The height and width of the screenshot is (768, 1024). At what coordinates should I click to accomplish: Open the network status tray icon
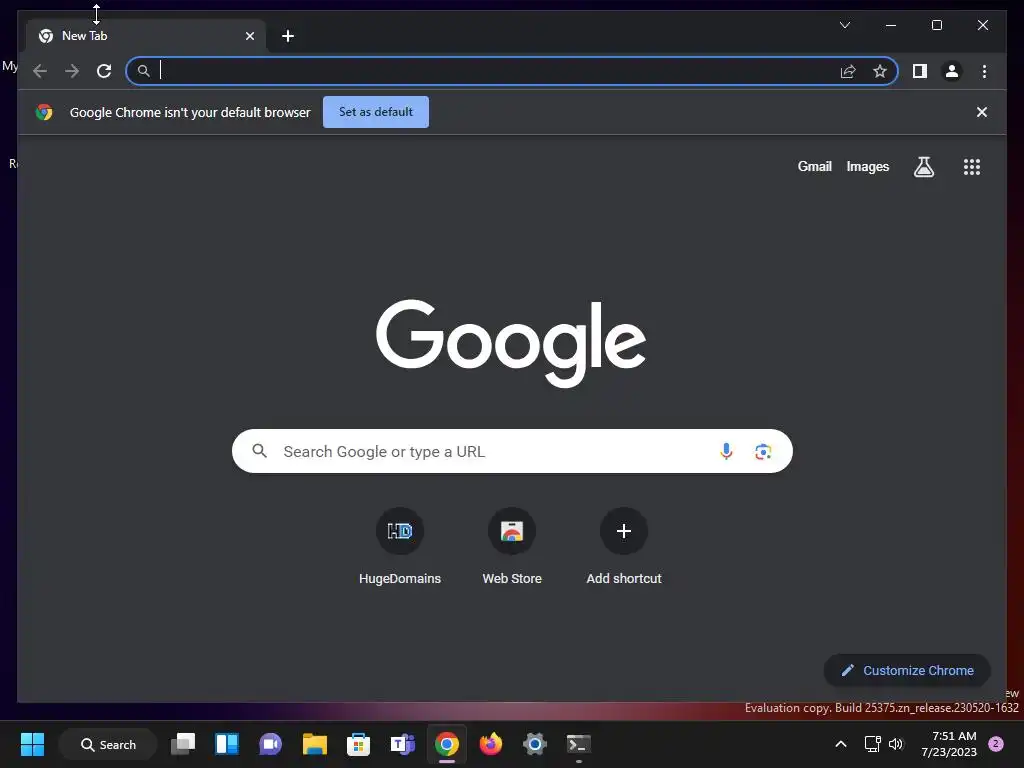[x=872, y=744]
